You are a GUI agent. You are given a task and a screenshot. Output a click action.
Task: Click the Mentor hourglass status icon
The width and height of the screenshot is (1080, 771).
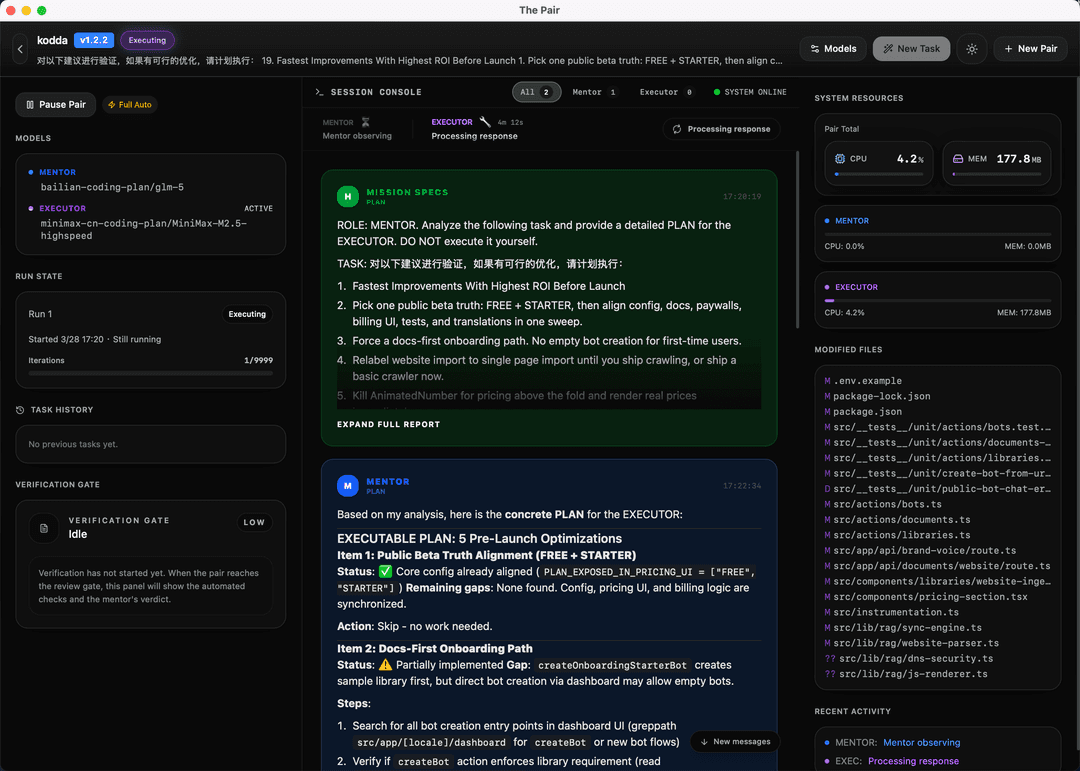click(x=366, y=122)
